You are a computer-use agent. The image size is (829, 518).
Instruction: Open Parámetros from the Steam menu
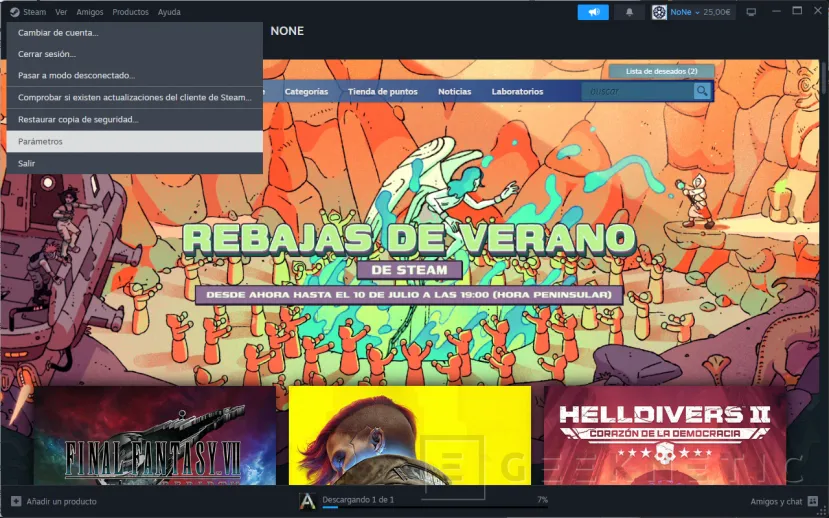[135, 142]
